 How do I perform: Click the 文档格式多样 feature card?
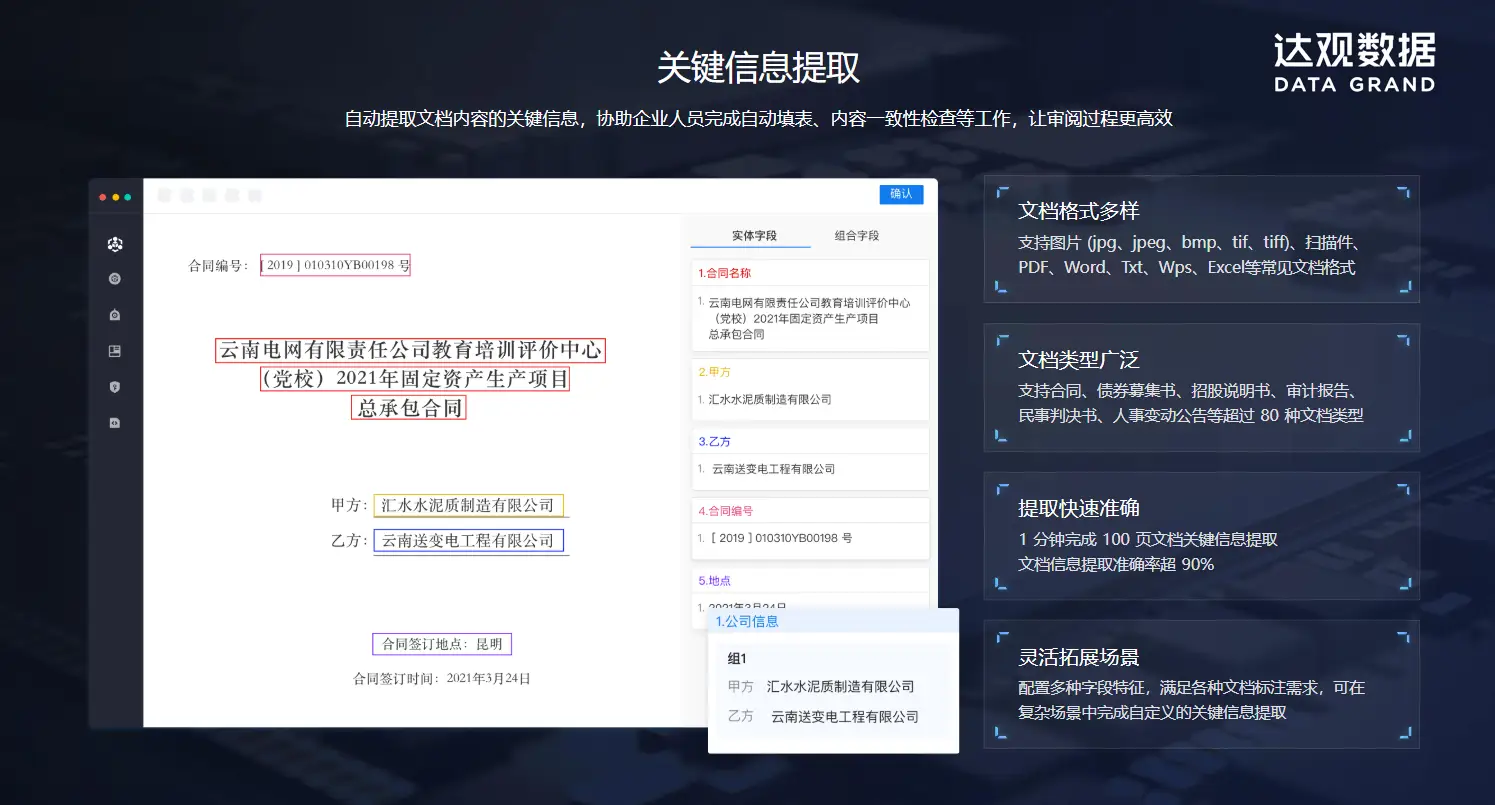(x=1201, y=239)
